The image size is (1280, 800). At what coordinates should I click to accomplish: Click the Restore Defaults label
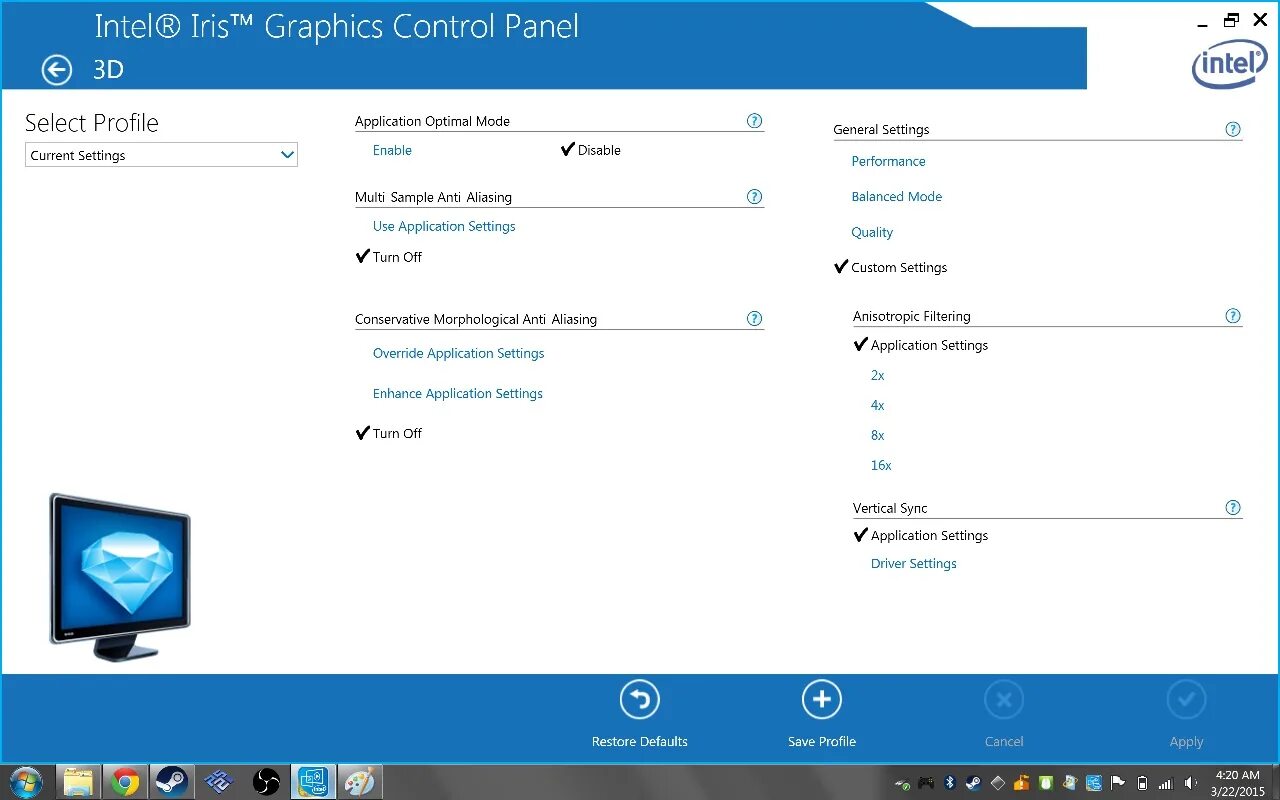coord(640,742)
